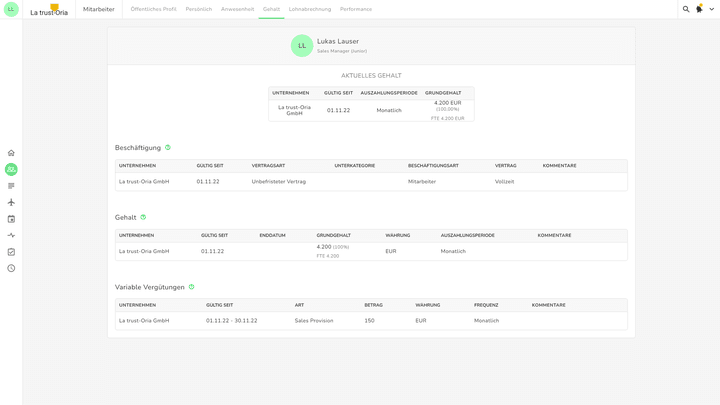Image resolution: width=720 pixels, height=405 pixels.
Task: Open the list icon in sidebar
Action: pos(11,186)
